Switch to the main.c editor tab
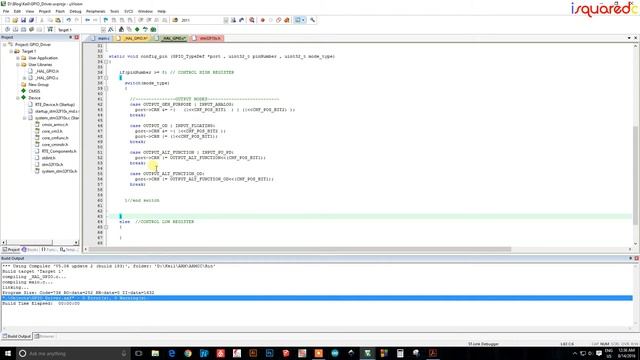640x360 pixels. (100, 38)
